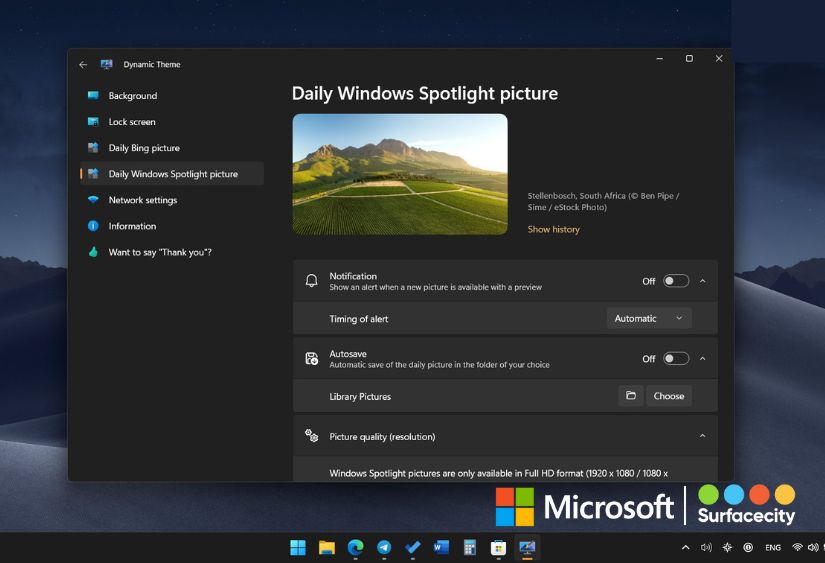Open the Show history link

553,230
